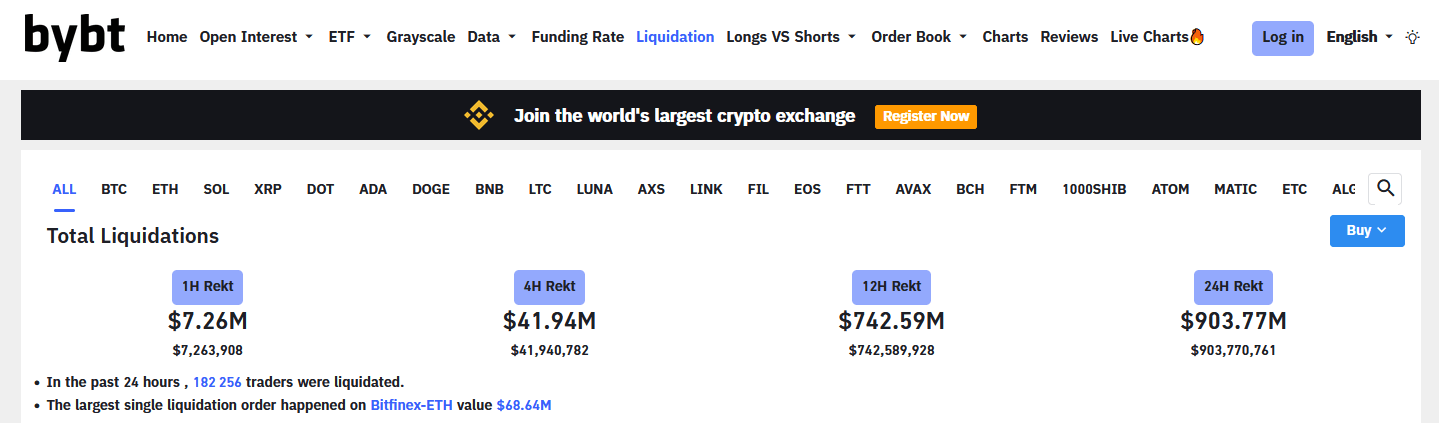Image resolution: width=1439 pixels, height=423 pixels.
Task: Toggle the light/dark theme bulb icon
Action: click(1412, 37)
